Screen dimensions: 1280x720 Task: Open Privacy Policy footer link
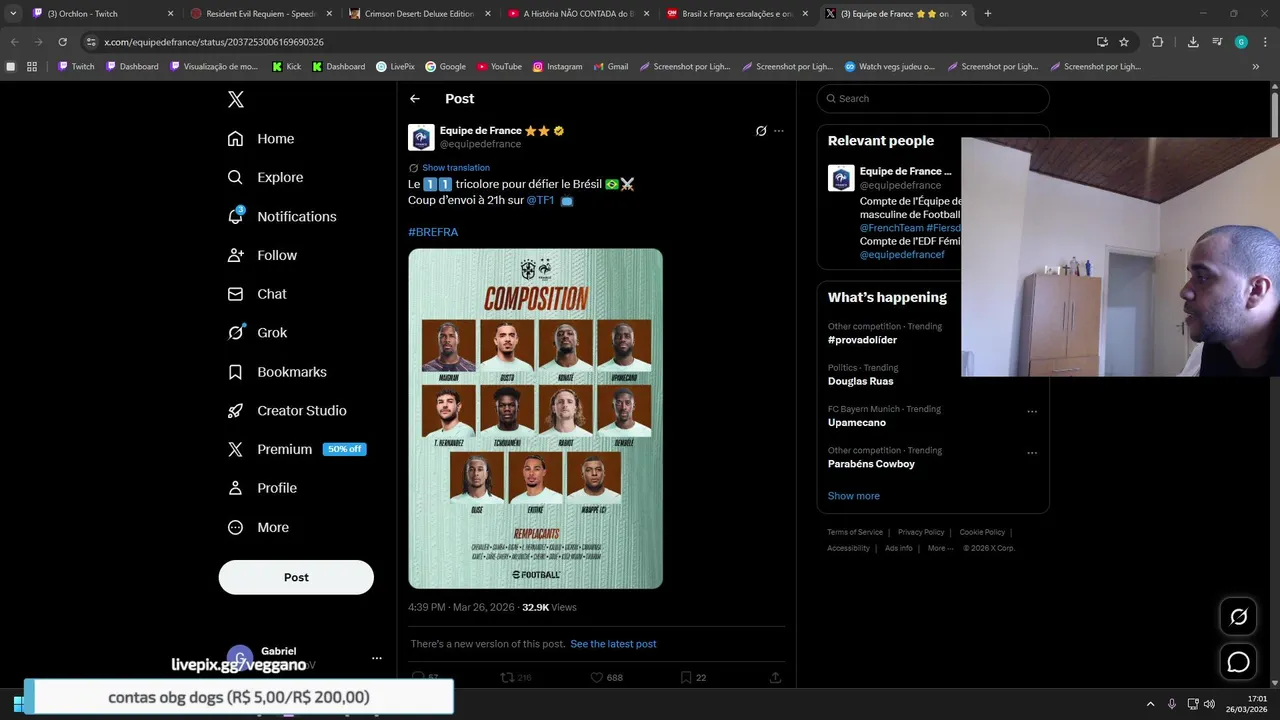(921, 532)
